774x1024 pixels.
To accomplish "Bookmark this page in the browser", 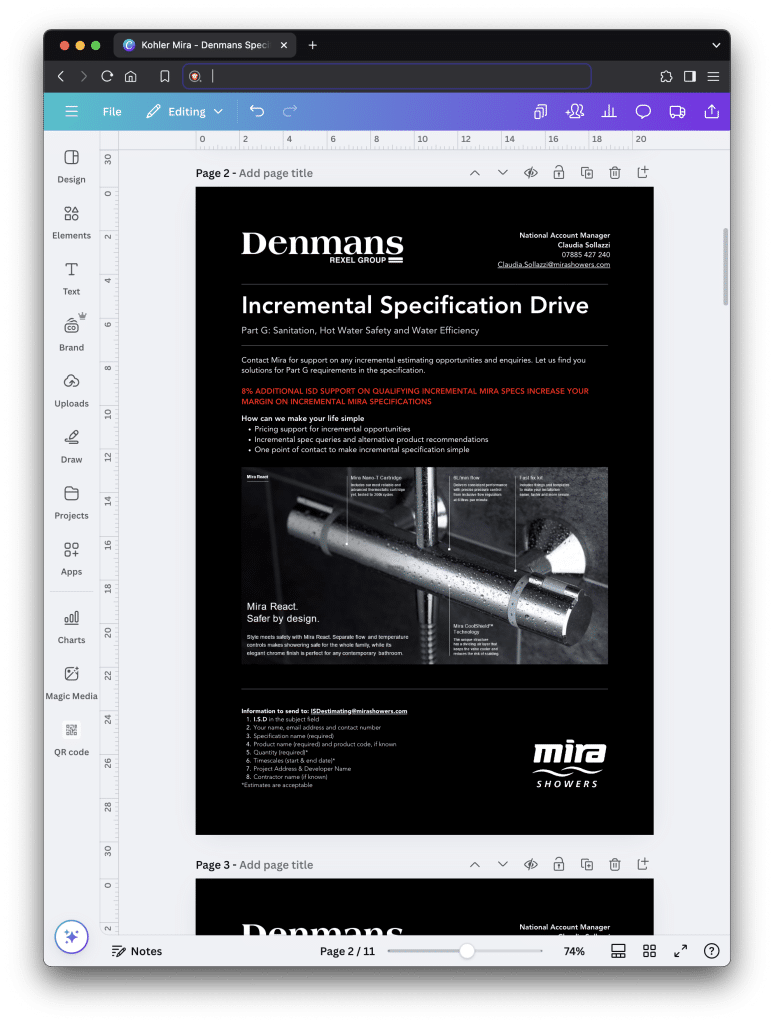I will click(165, 76).
